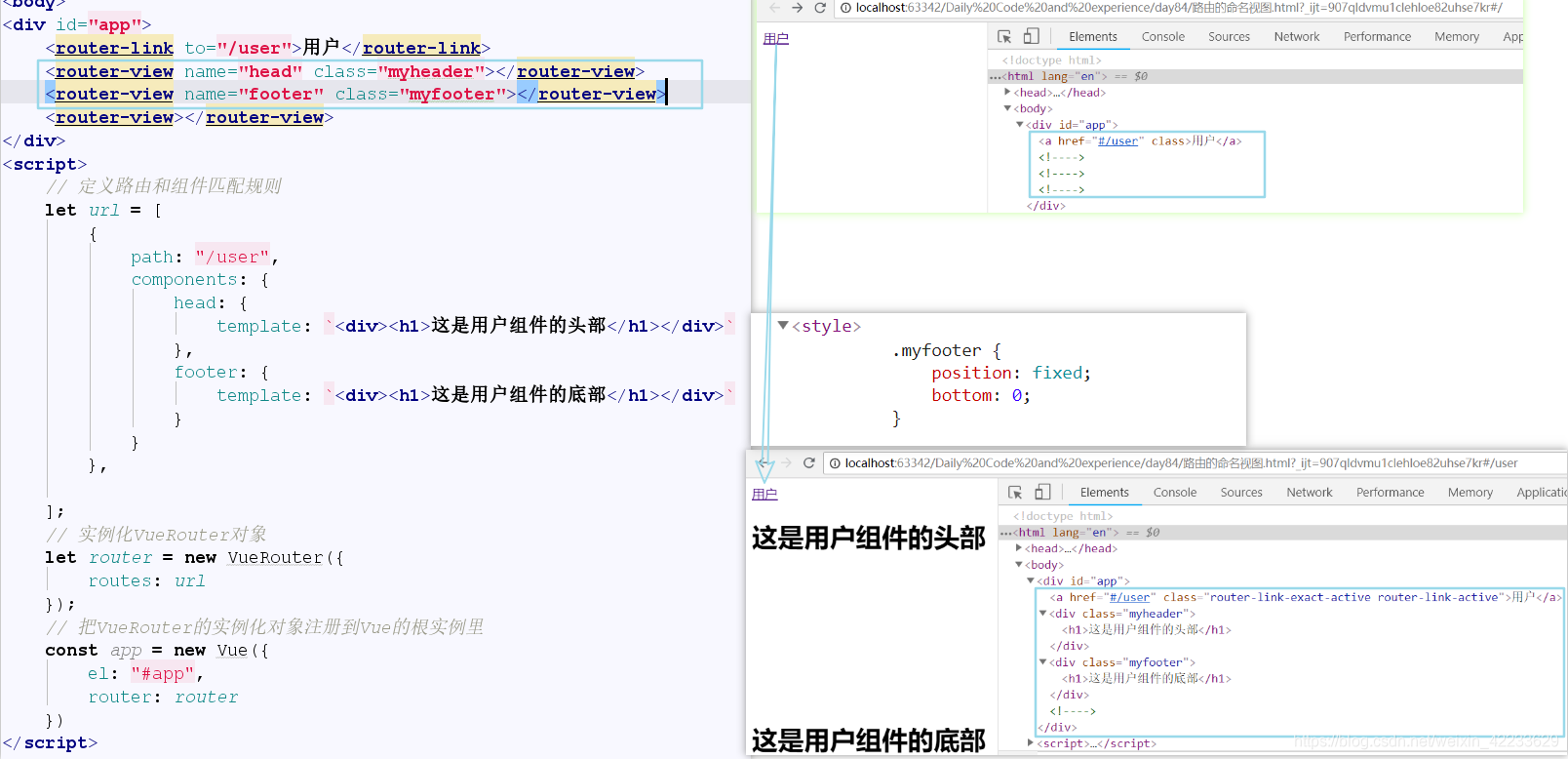This screenshot has height=759, width=1568.
Task: Select html lang=en row in upper DevTools
Action: (1256, 76)
